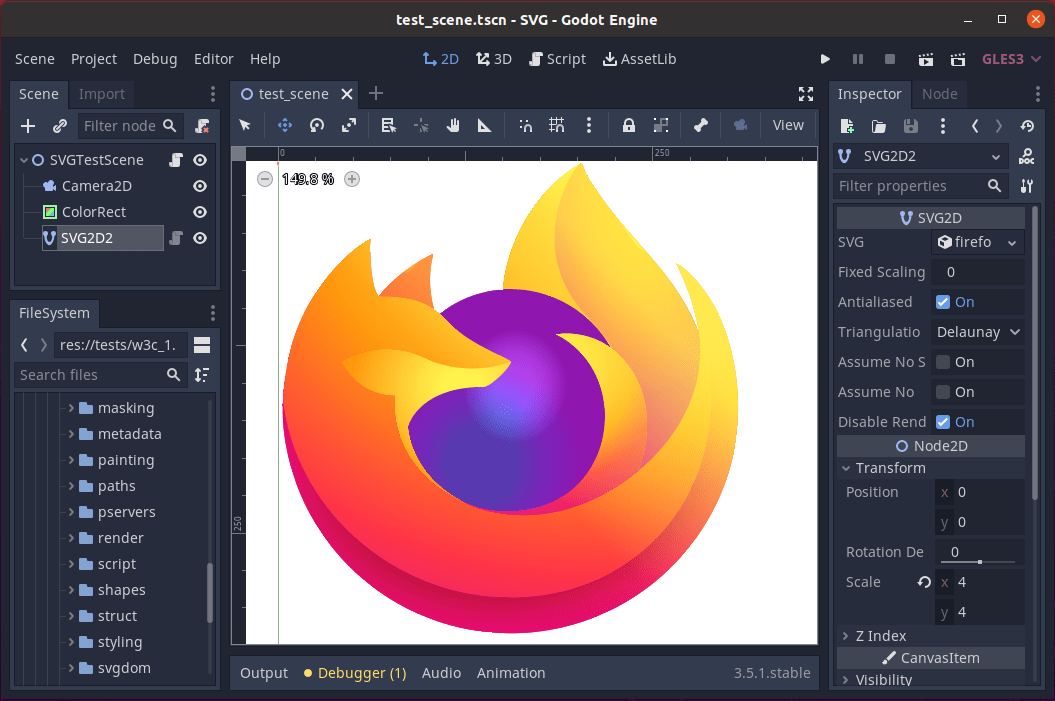Switch to the Import tab
This screenshot has height=701, width=1055.
tap(101, 93)
